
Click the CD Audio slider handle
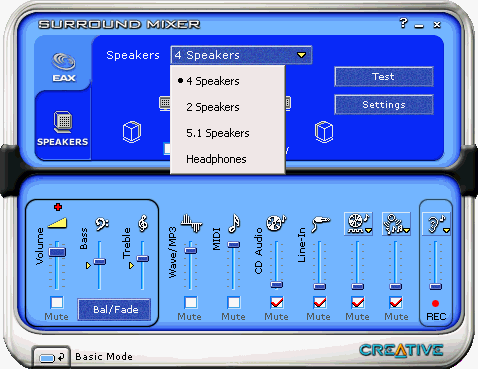tap(277, 285)
